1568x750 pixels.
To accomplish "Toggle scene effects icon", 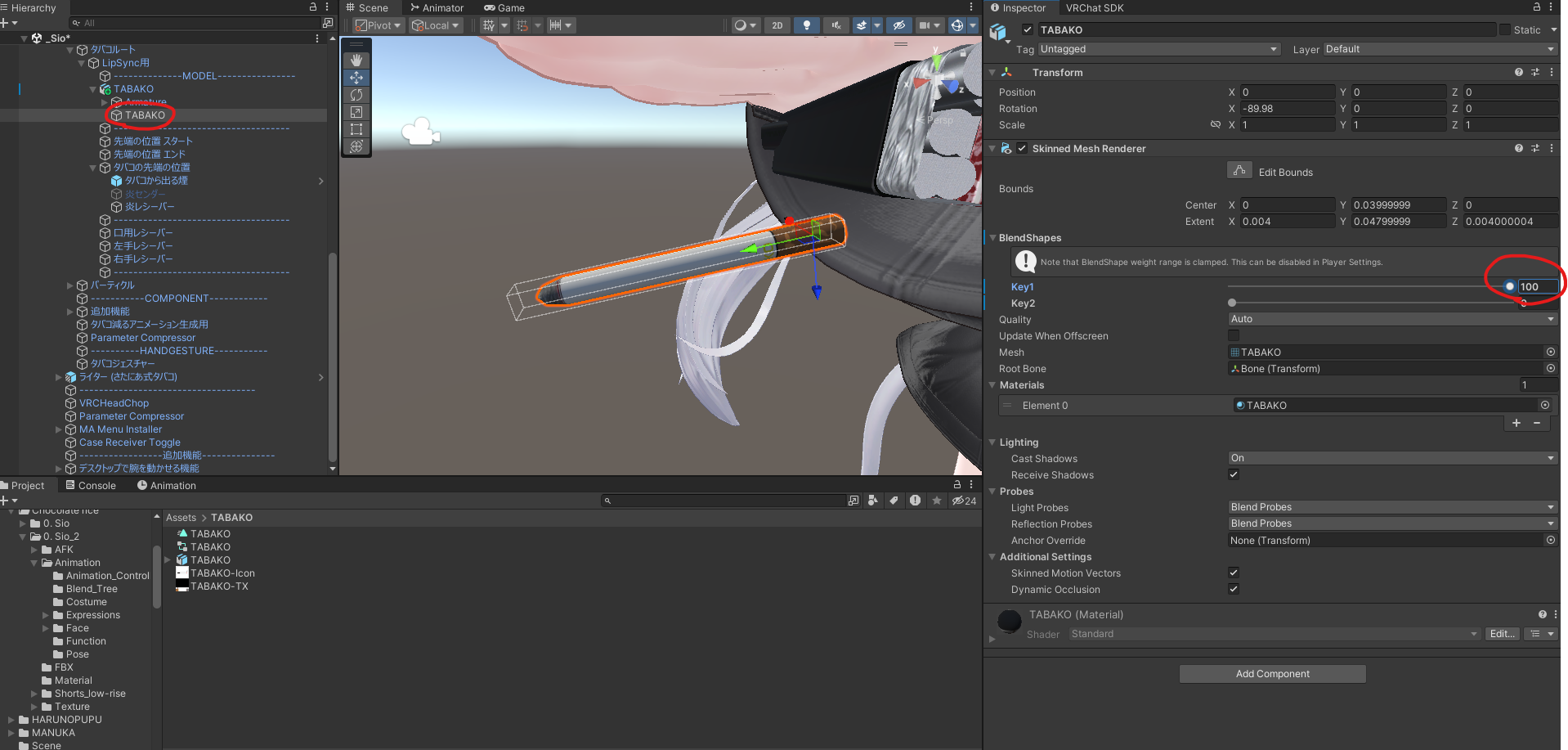I will tap(862, 25).
